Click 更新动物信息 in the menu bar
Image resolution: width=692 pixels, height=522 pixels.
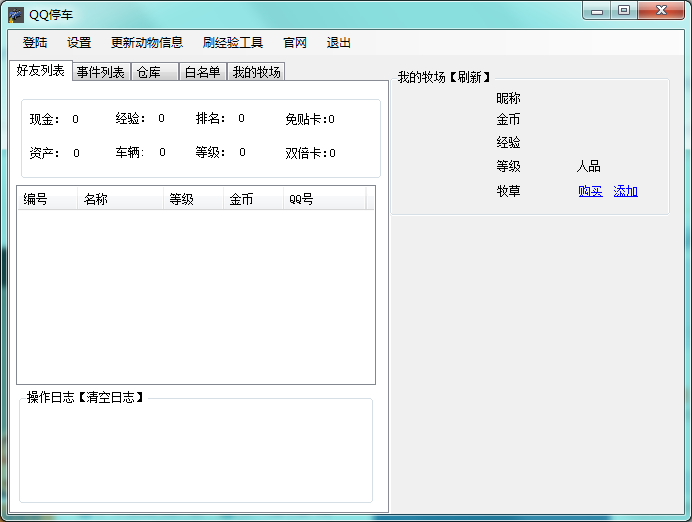(147, 43)
